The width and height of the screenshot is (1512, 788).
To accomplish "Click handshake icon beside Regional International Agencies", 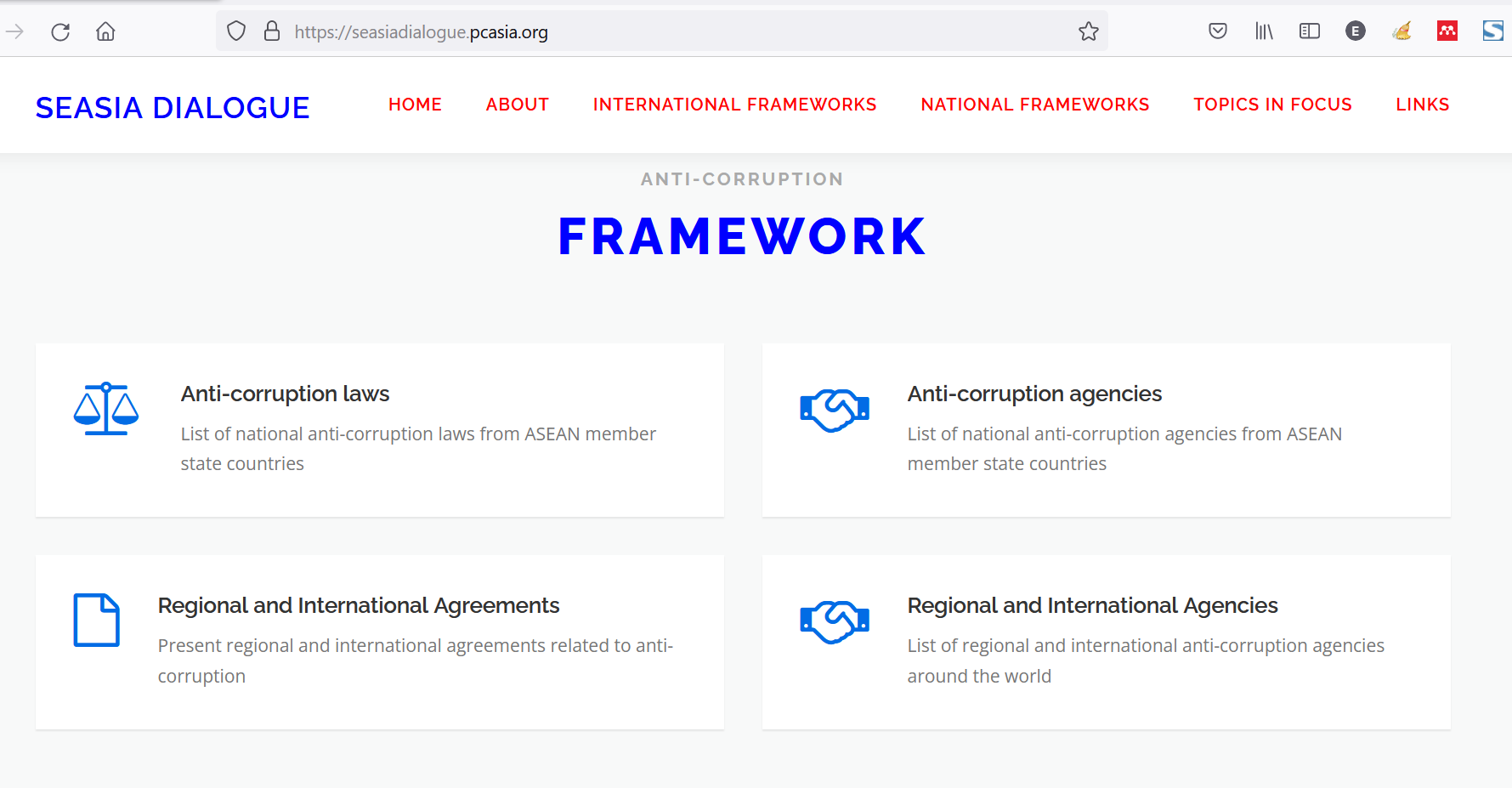I will pyautogui.click(x=835, y=622).
